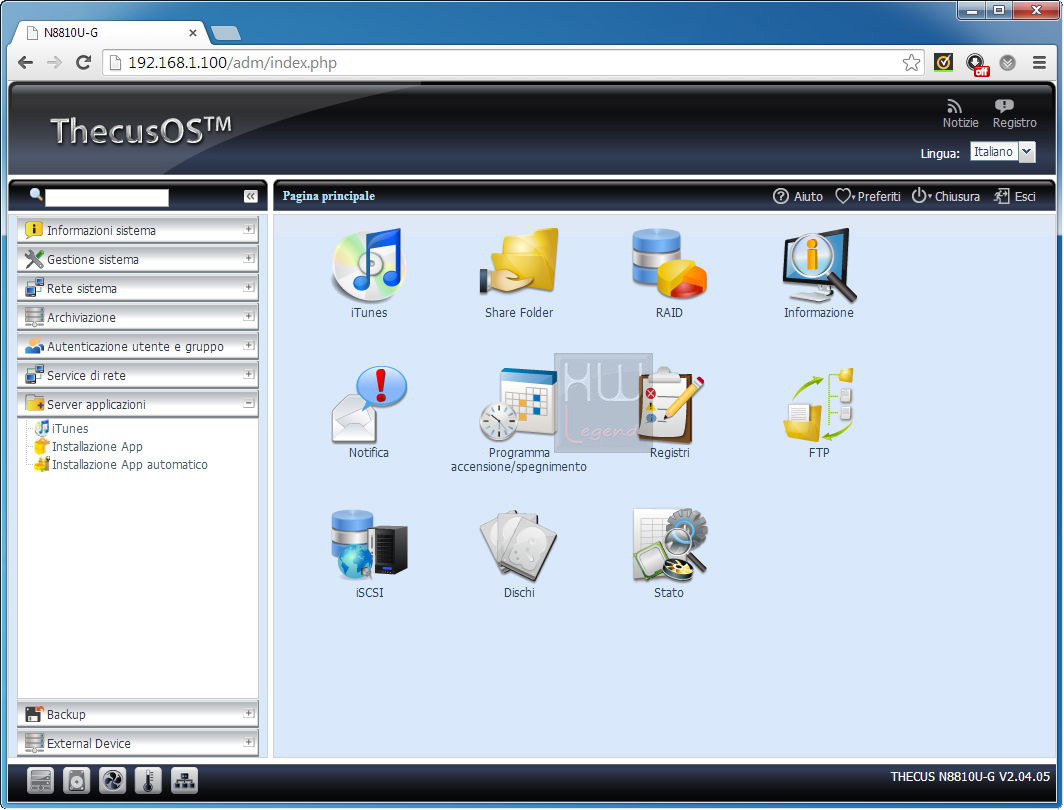Image resolution: width=1064 pixels, height=810 pixels.
Task: Click the yellow checkmark extension icon
Action: coord(943,63)
